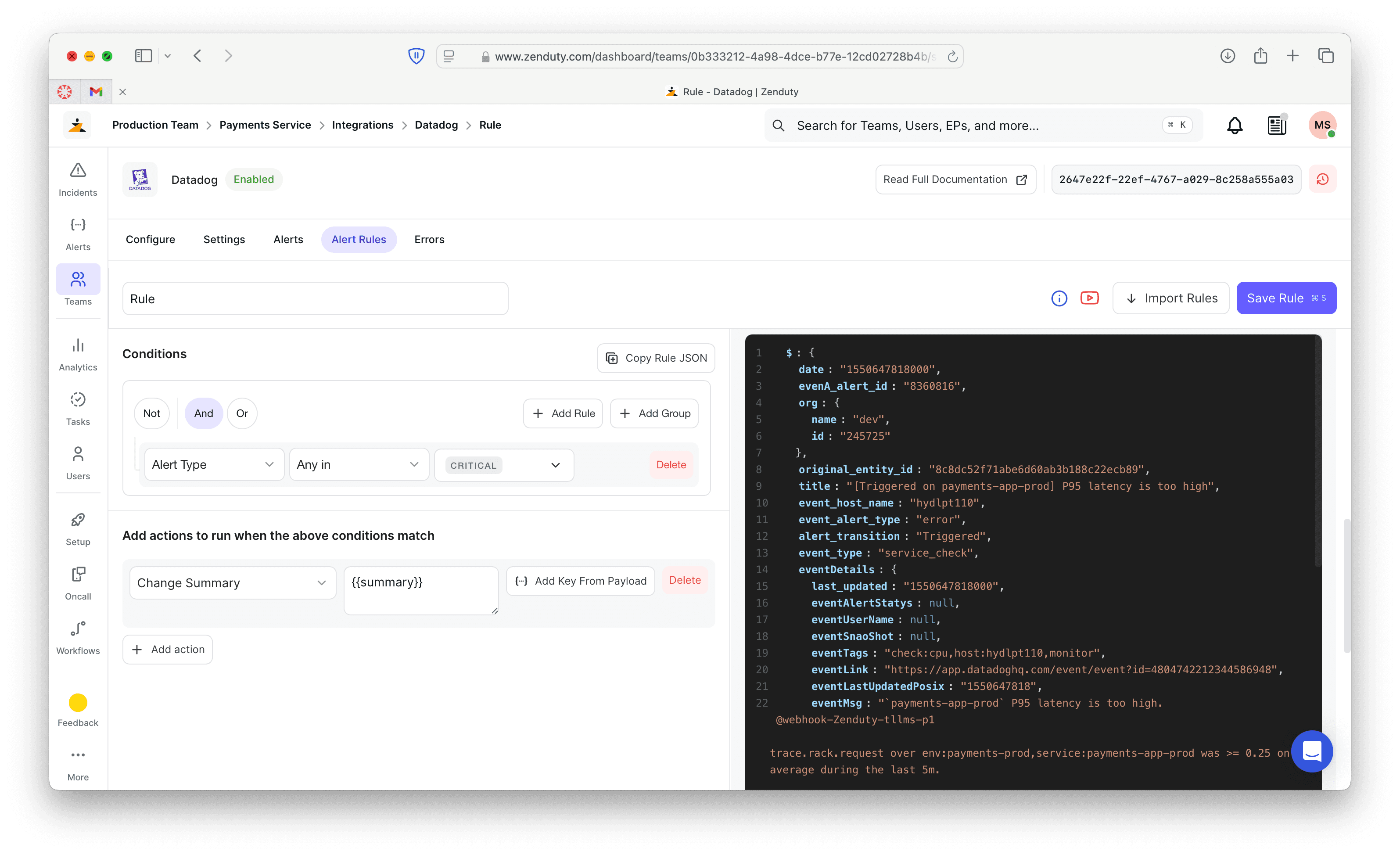Expand the Change Summary action dropdown
This screenshot has height=855, width=1400.
233,583
